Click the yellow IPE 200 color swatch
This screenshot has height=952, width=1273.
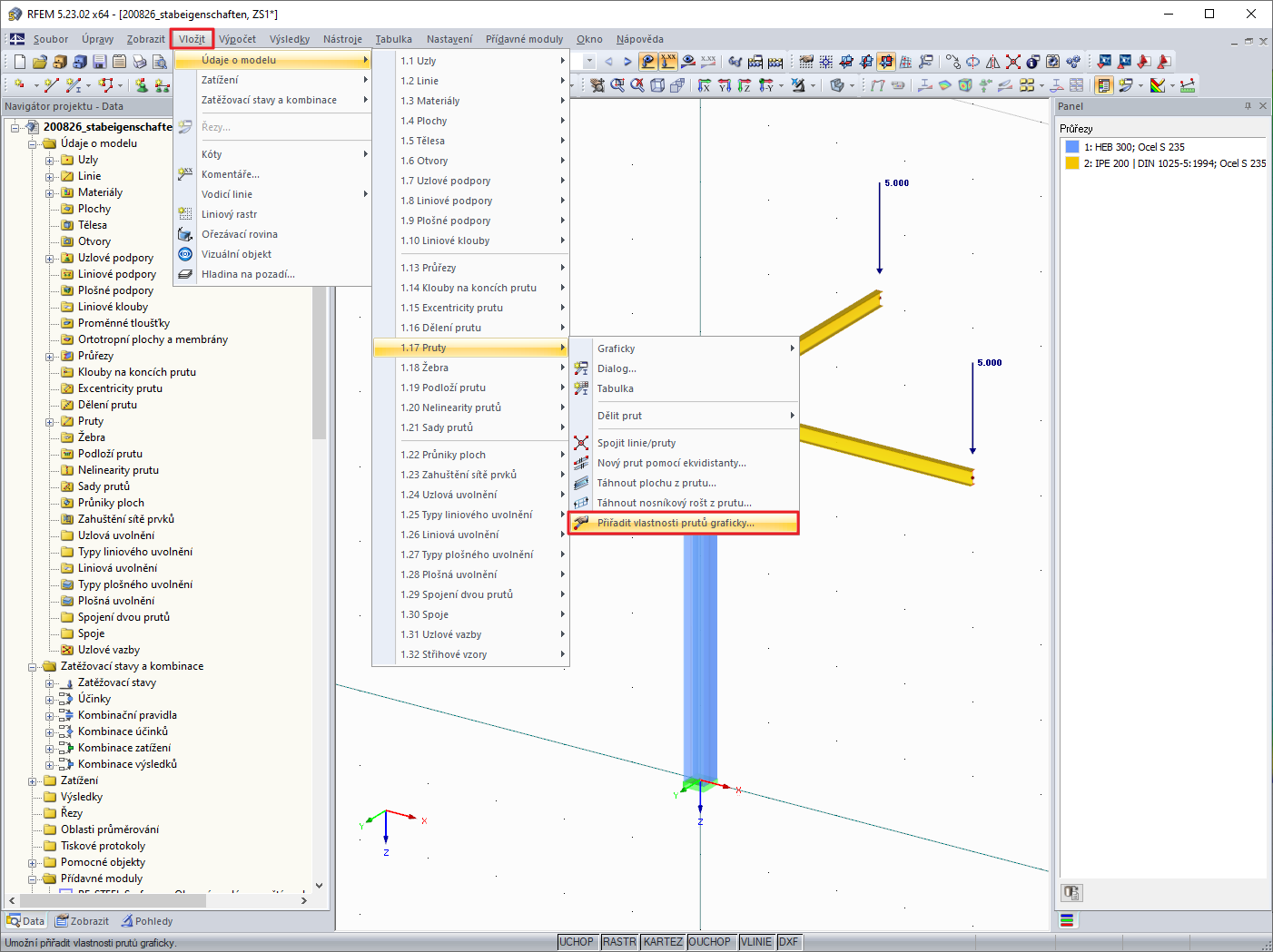click(x=1072, y=163)
